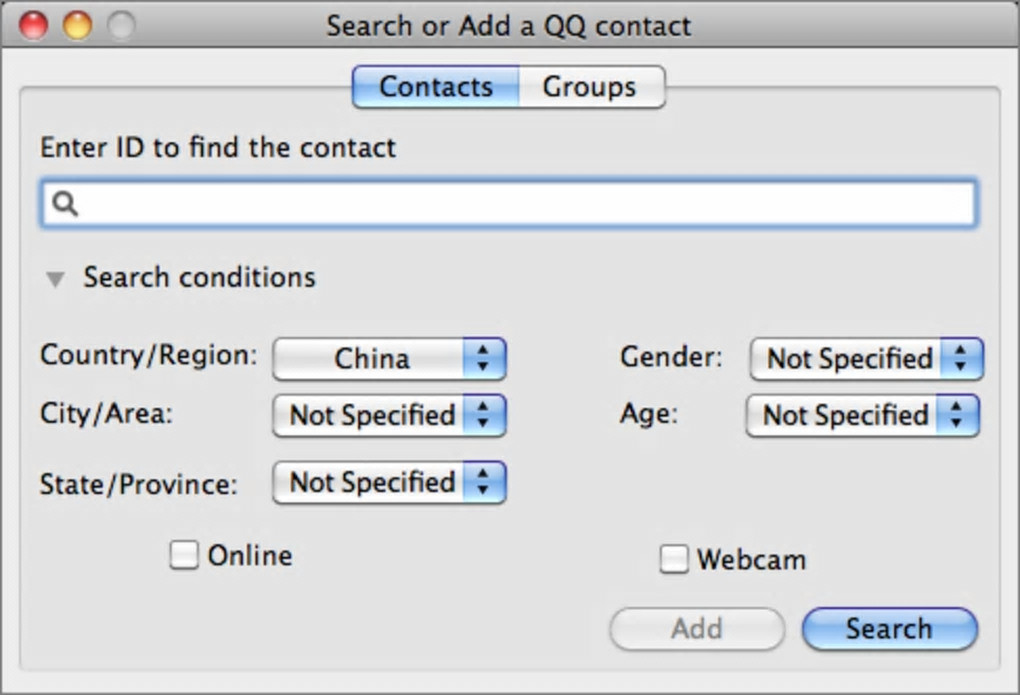
Task: Click the State/Province dropdown stepper arrows
Action: pyautogui.click(x=484, y=483)
